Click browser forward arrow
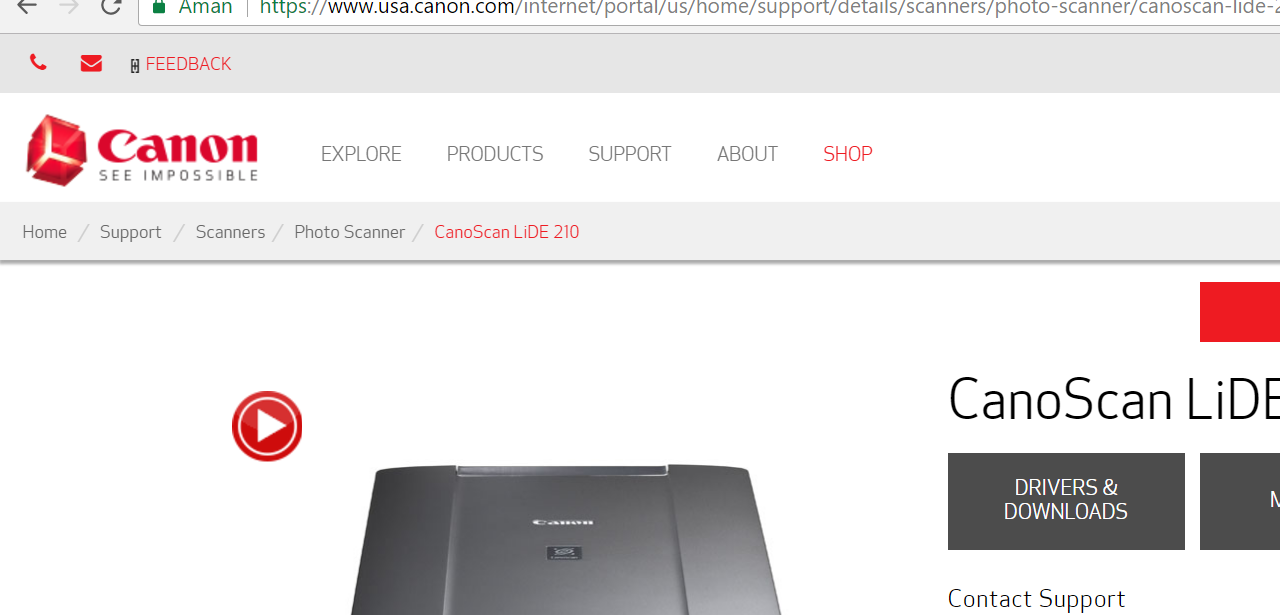This screenshot has height=615, width=1280. (69, 7)
